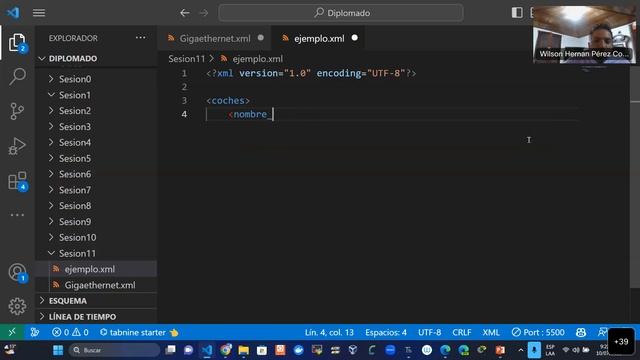Open the Manage gear icon
Viewport: 640px width, 360px height.
pyautogui.click(x=17, y=306)
